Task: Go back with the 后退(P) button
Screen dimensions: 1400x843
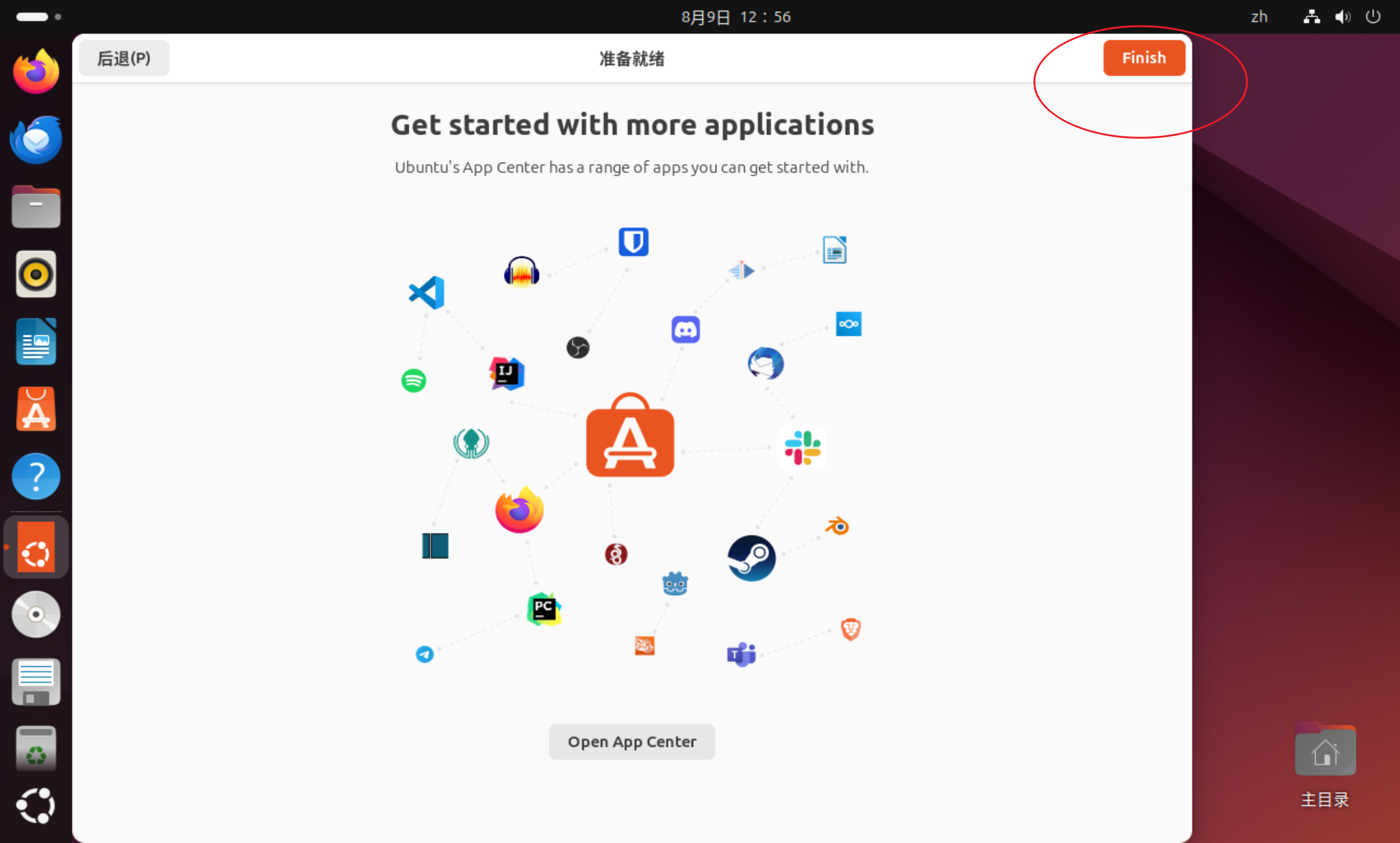Action: coord(123,58)
